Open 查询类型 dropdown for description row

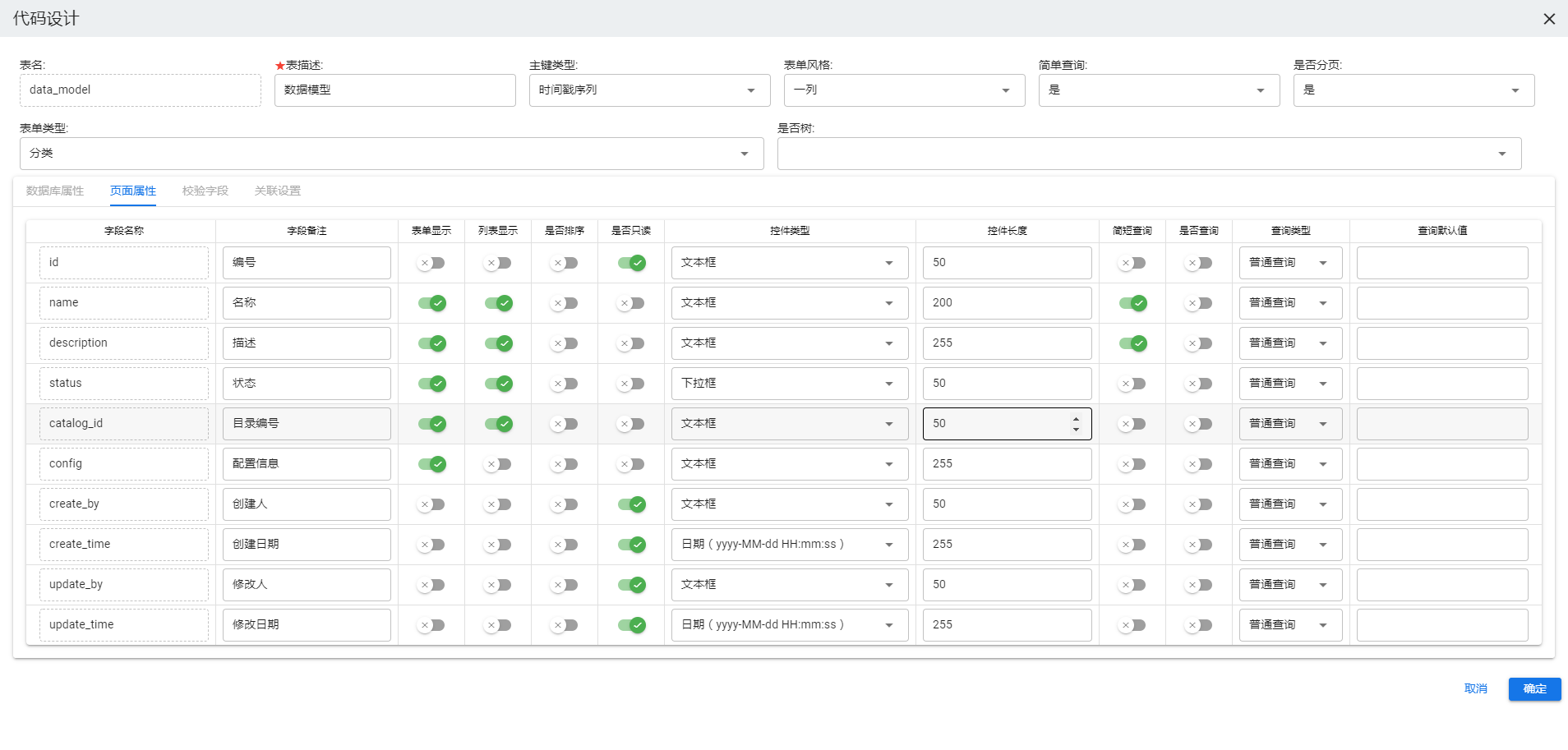1291,343
